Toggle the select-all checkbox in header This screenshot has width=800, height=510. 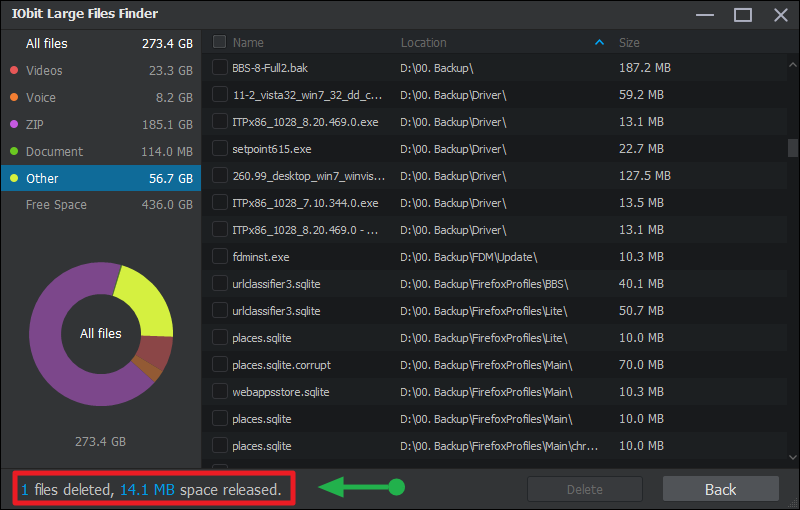coord(220,43)
